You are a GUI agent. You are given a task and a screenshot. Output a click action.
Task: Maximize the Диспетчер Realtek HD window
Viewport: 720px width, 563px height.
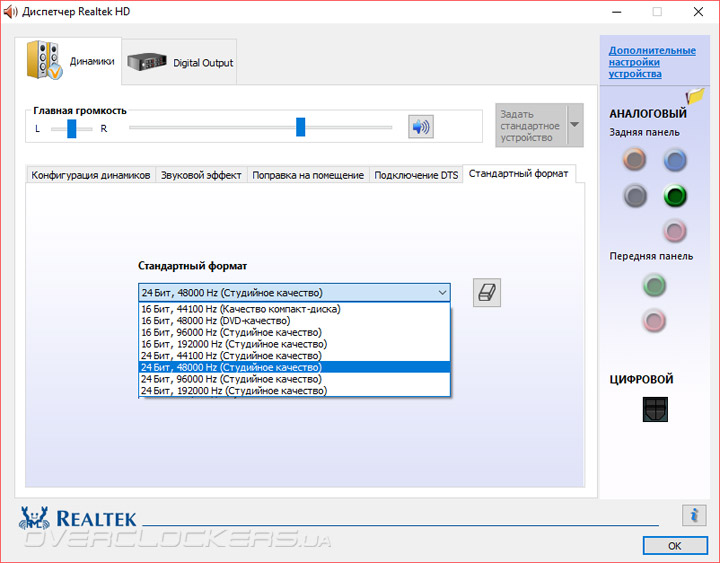coord(657,11)
